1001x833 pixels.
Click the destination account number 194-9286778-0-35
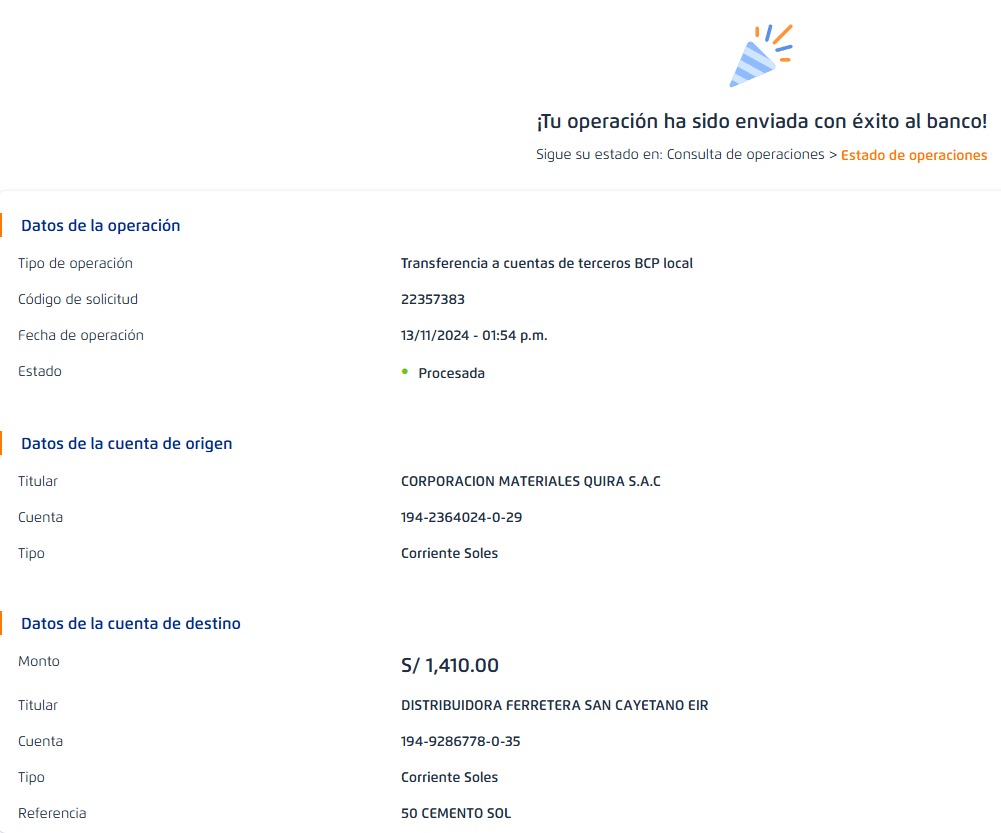(x=460, y=742)
